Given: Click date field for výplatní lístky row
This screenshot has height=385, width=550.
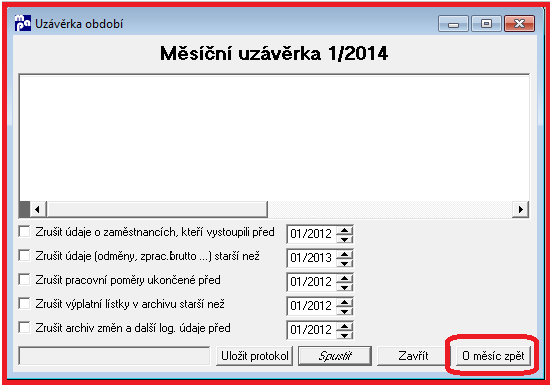Looking at the screenshot, I should coord(311,306).
